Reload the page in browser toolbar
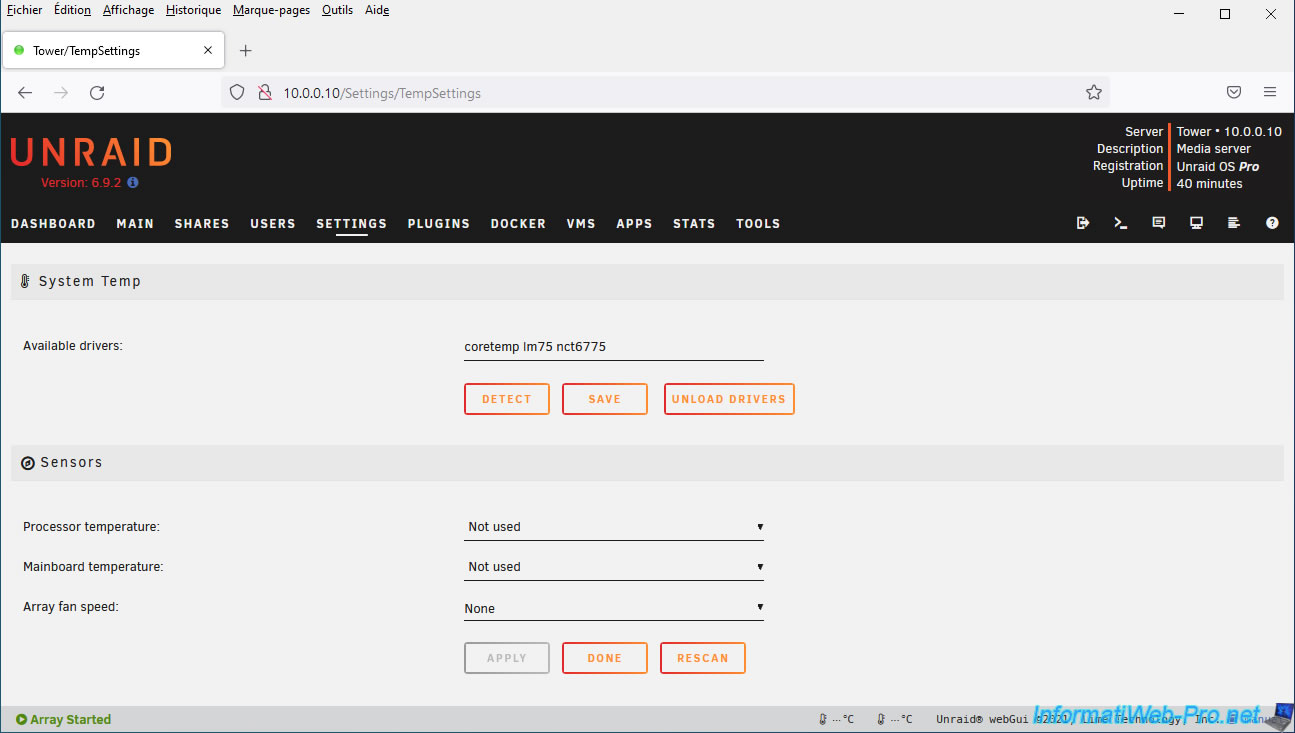Viewport: 1295px width, 733px height. click(x=97, y=93)
